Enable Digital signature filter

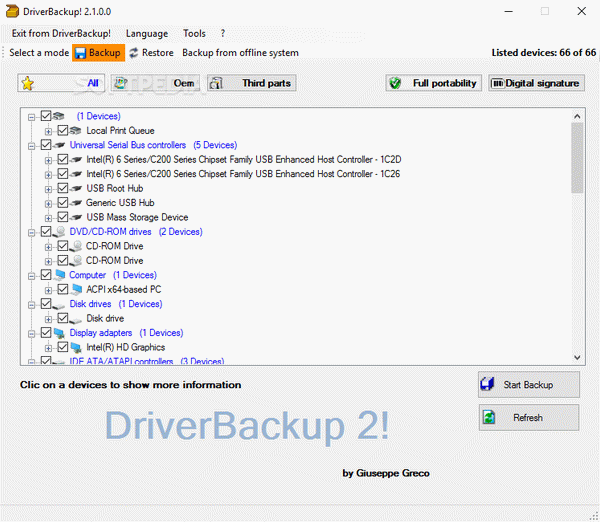coord(536,83)
